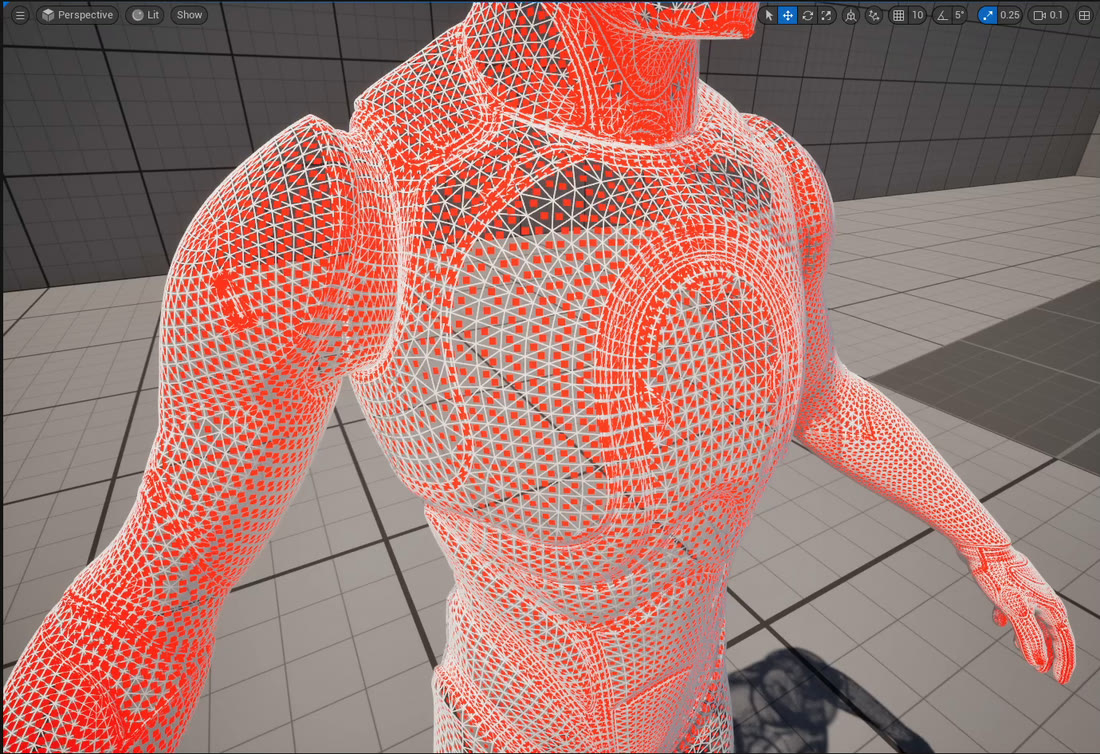Toggle world/local coordinate system
This screenshot has height=754, width=1100.
(x=851, y=15)
